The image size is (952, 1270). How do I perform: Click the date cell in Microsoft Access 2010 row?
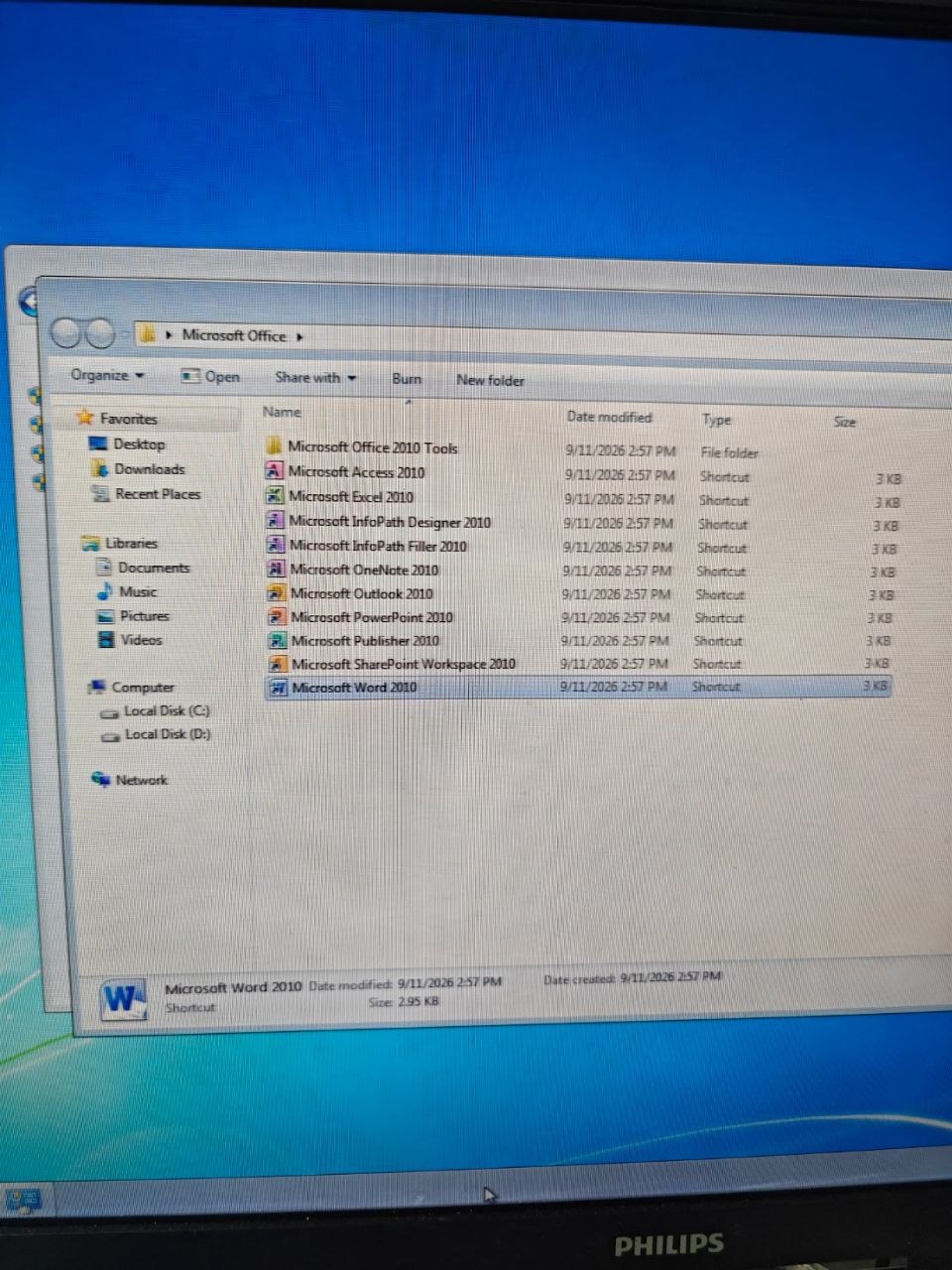621,475
